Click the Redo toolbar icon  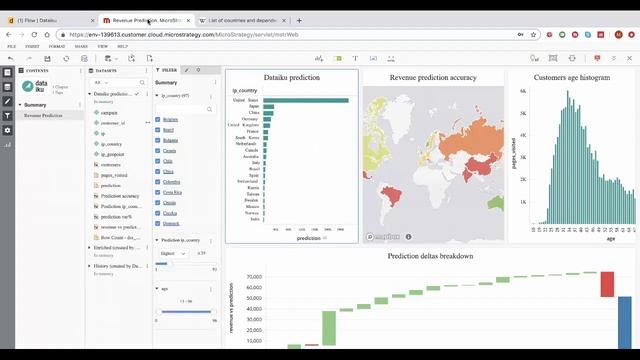(x=29, y=59)
